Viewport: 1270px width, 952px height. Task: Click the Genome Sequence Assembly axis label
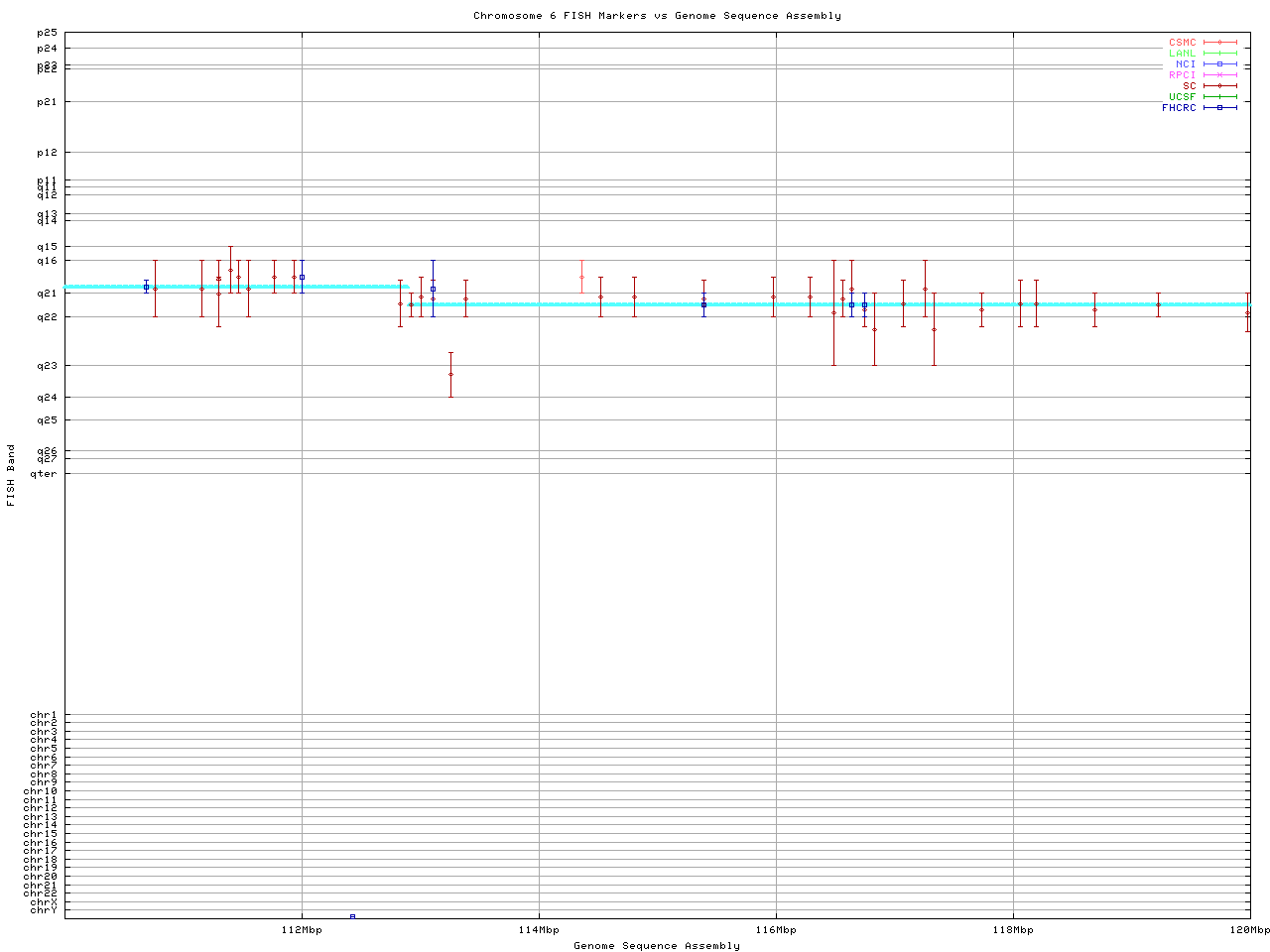coord(657,945)
